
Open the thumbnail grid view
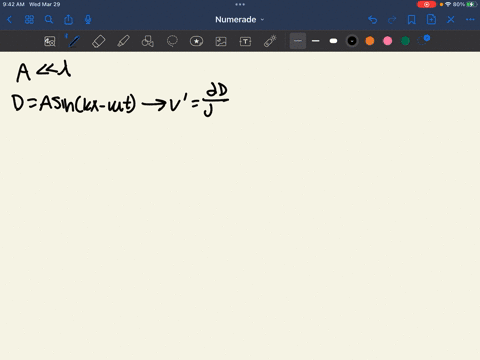29,20
